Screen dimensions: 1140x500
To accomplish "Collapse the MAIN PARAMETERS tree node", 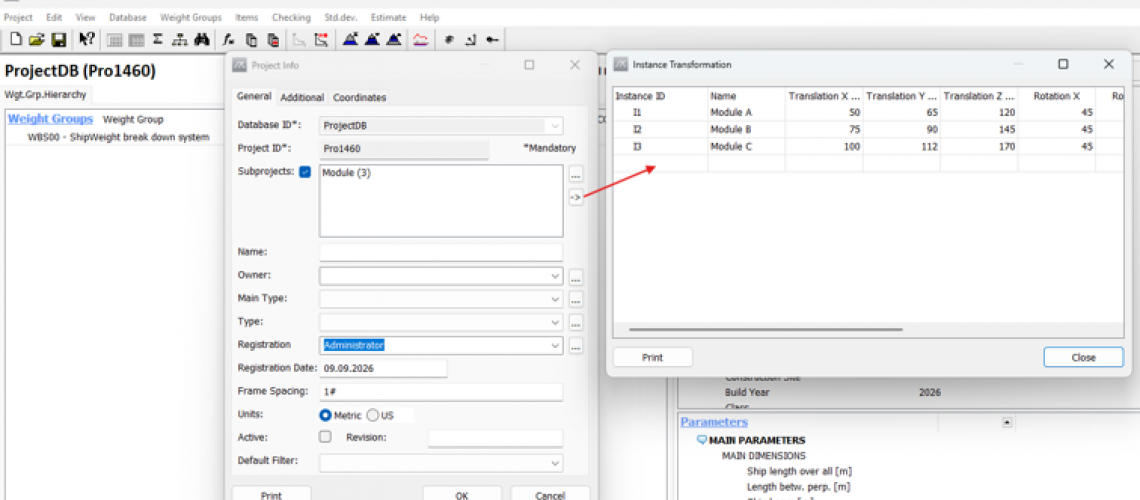I will coord(702,440).
